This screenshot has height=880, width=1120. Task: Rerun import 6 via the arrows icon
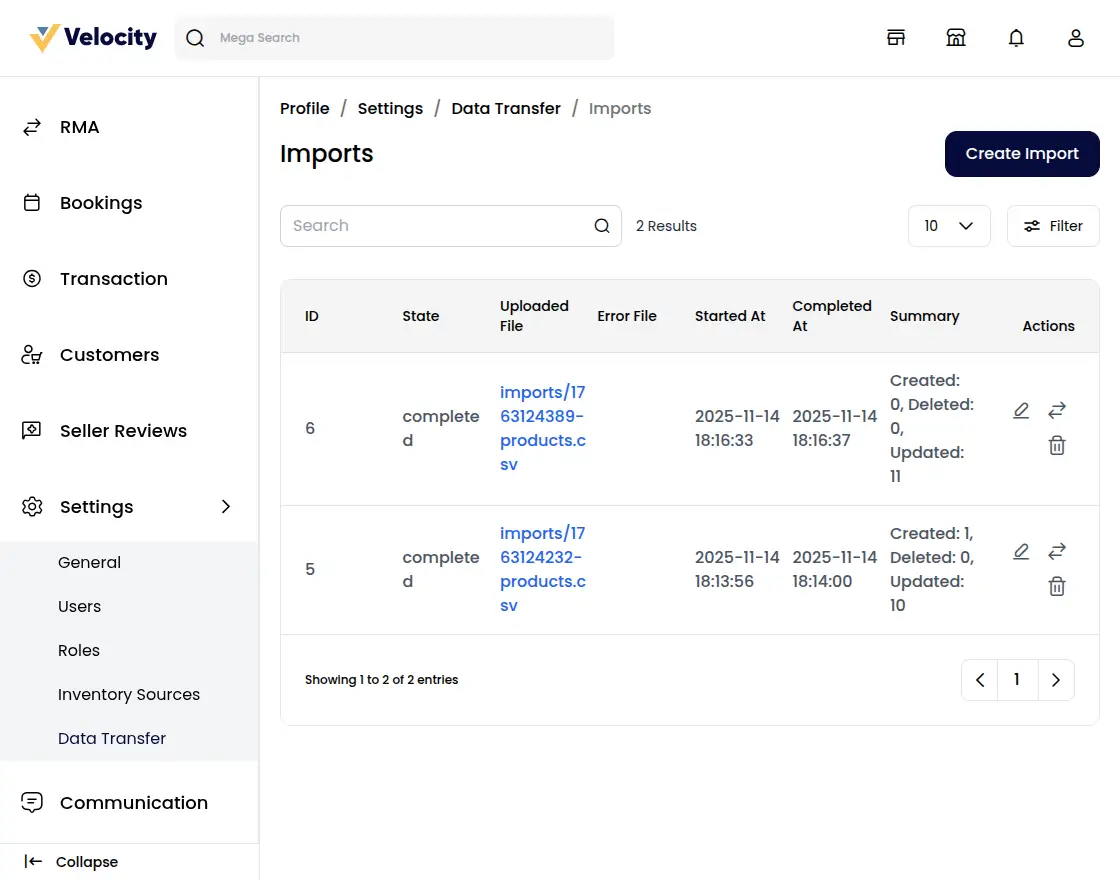[1057, 410]
